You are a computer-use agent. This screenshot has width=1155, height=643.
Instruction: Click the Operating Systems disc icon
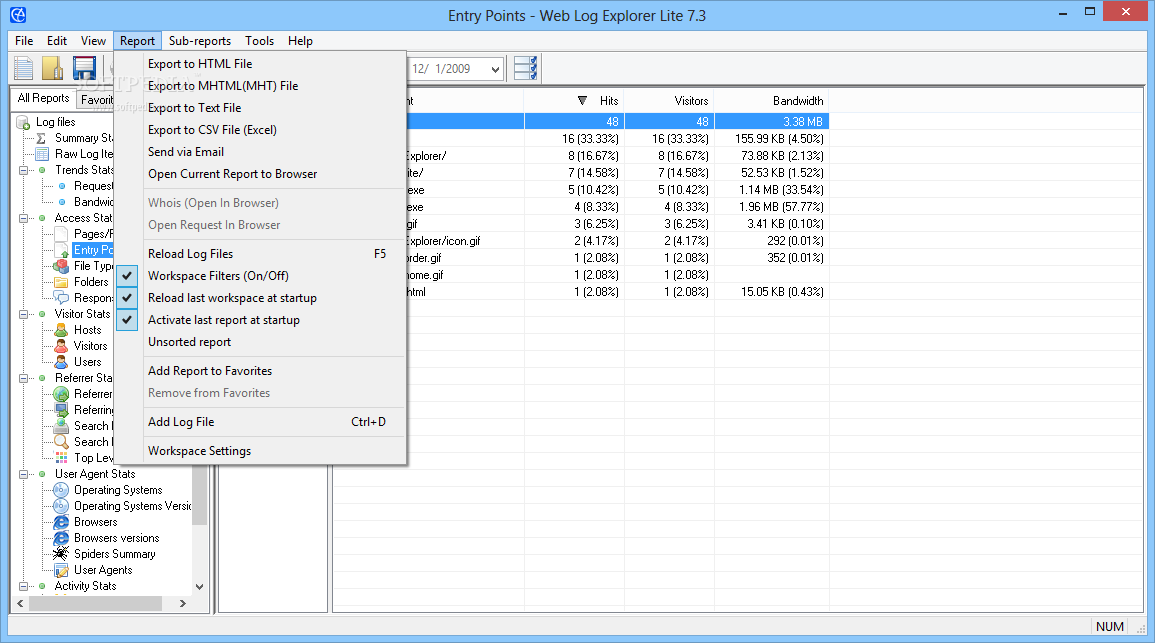[x=61, y=490]
